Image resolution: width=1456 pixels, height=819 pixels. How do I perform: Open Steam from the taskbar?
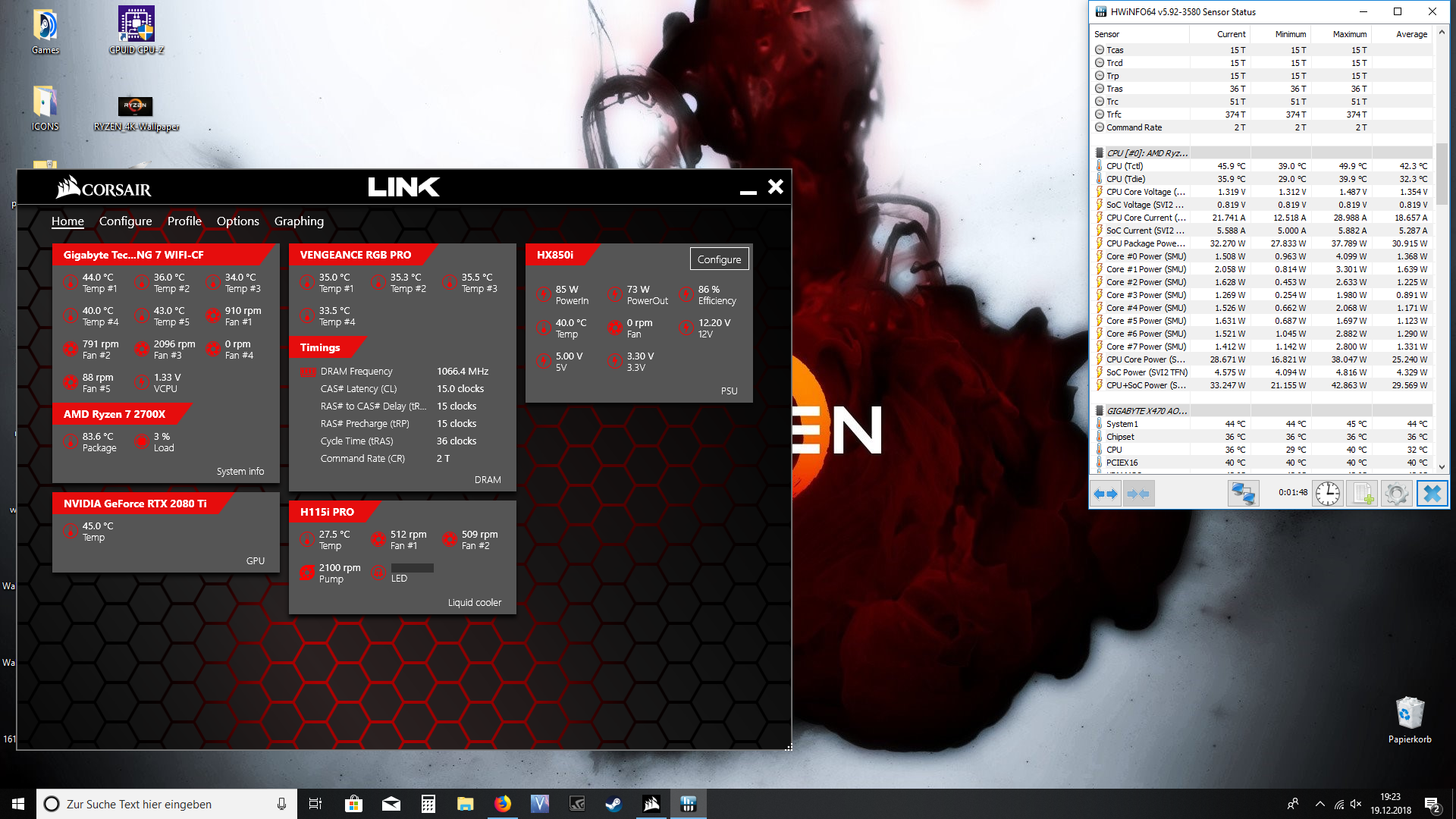coord(613,804)
